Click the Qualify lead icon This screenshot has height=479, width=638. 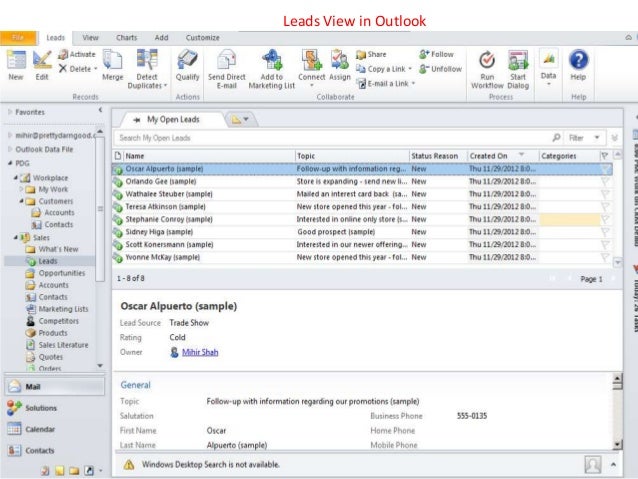coord(187,60)
